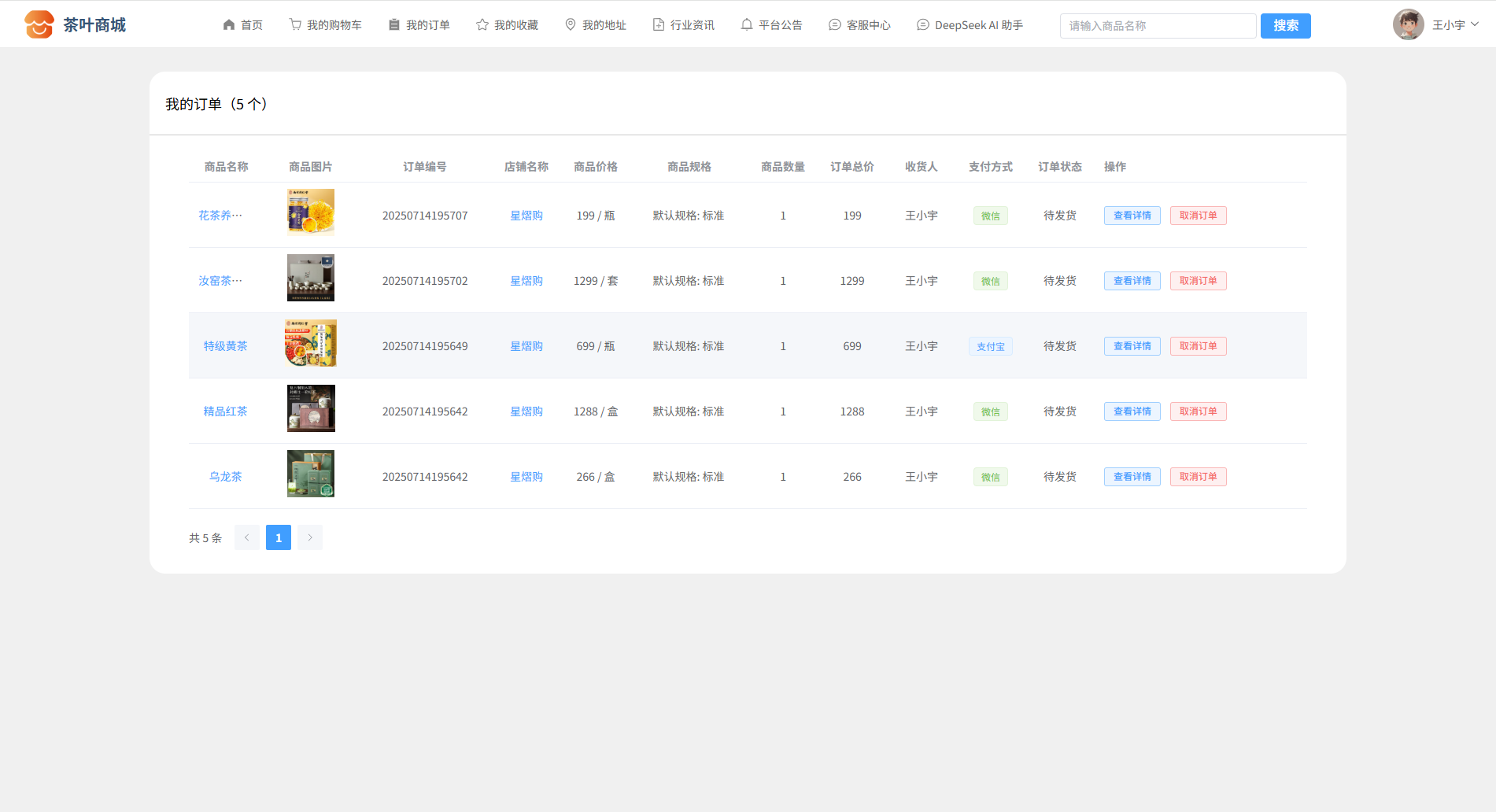Click the location pin icon for 我的地址

click(x=571, y=25)
